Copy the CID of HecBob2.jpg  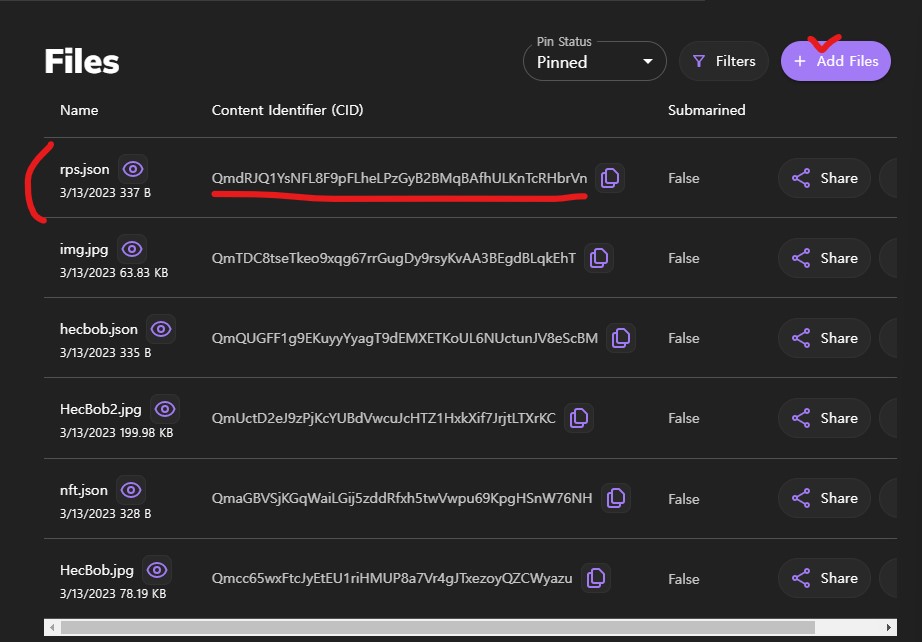[579, 418]
